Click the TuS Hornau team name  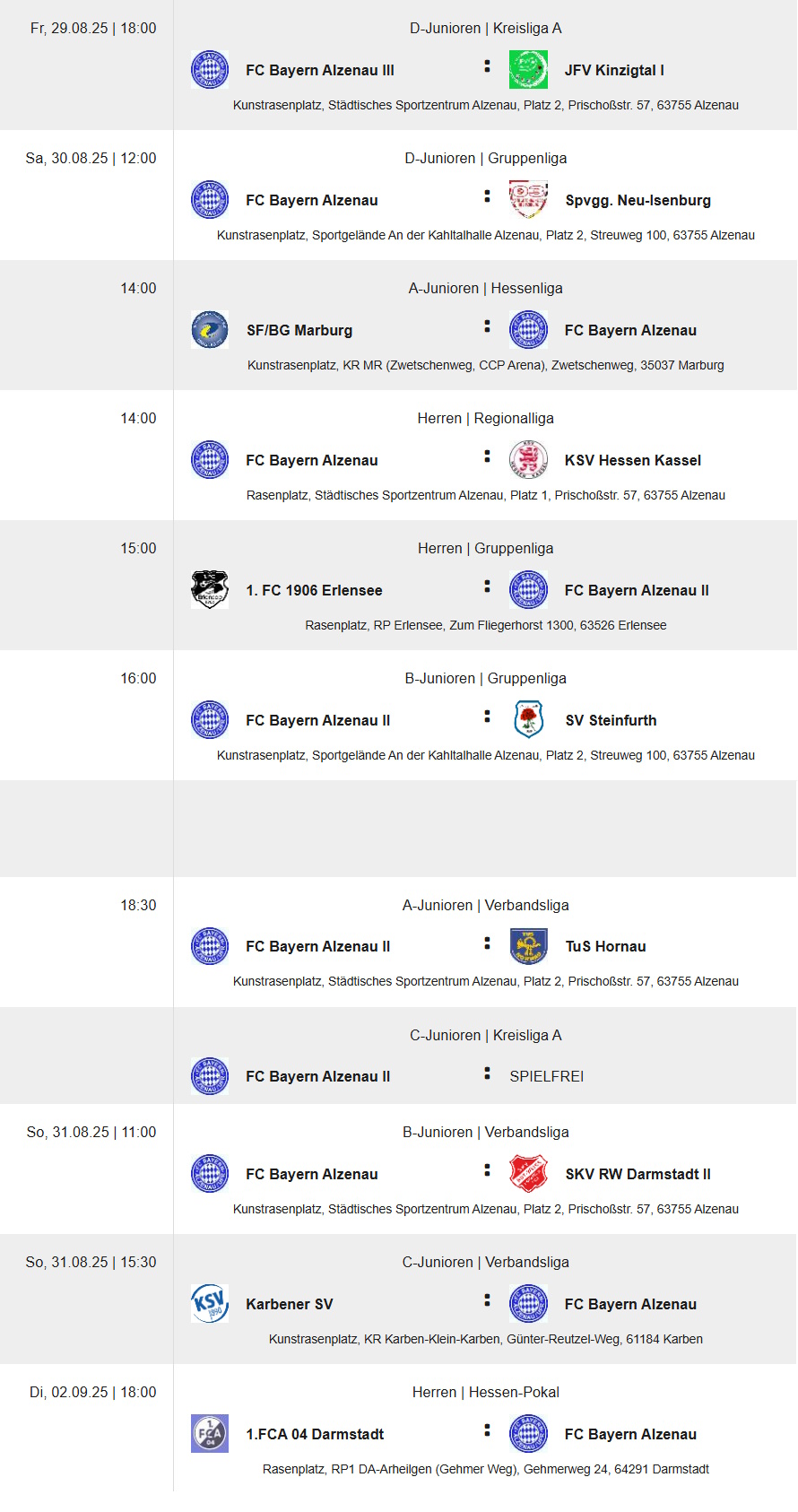[x=605, y=947]
